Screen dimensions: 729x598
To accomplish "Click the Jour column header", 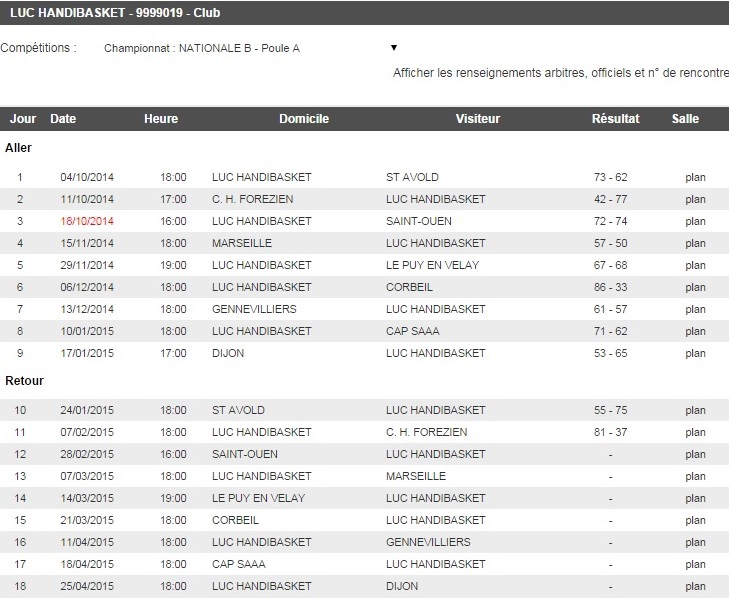I will coord(23,119).
